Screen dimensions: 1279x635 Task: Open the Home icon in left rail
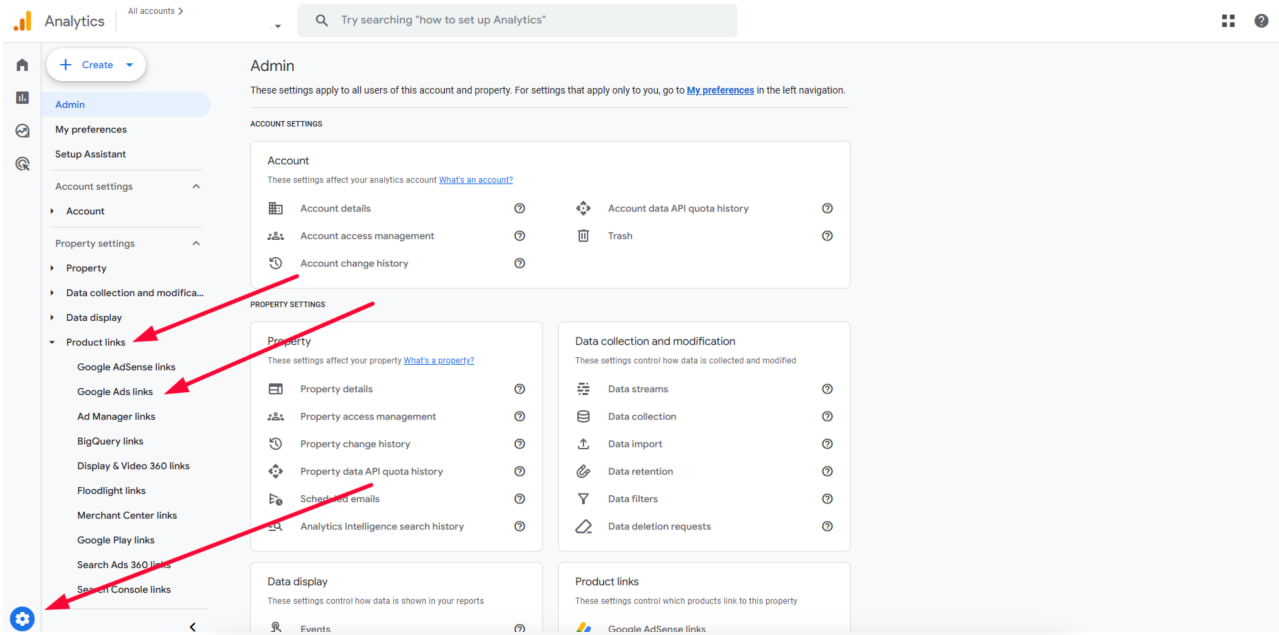22,65
